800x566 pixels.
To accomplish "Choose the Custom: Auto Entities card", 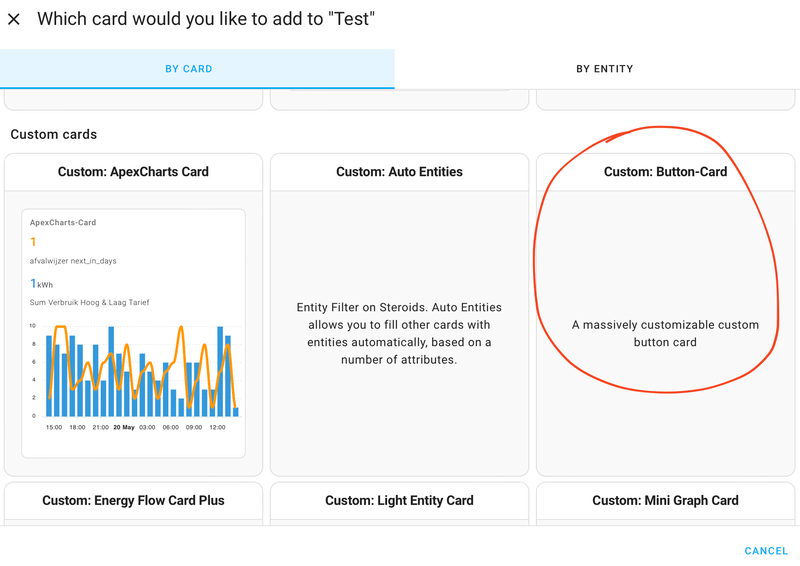I will (x=399, y=172).
